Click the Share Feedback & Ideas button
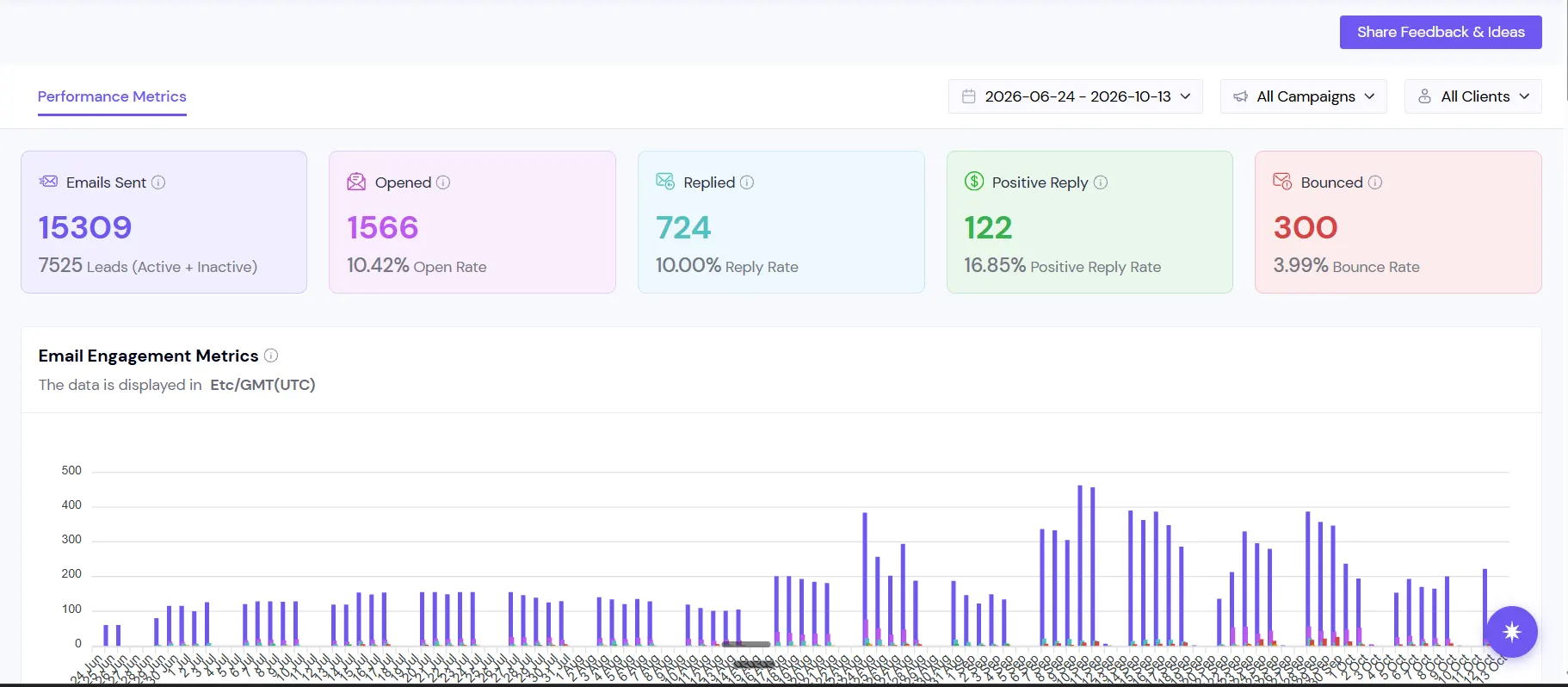Viewport: 1568px width, 687px height. tap(1441, 32)
